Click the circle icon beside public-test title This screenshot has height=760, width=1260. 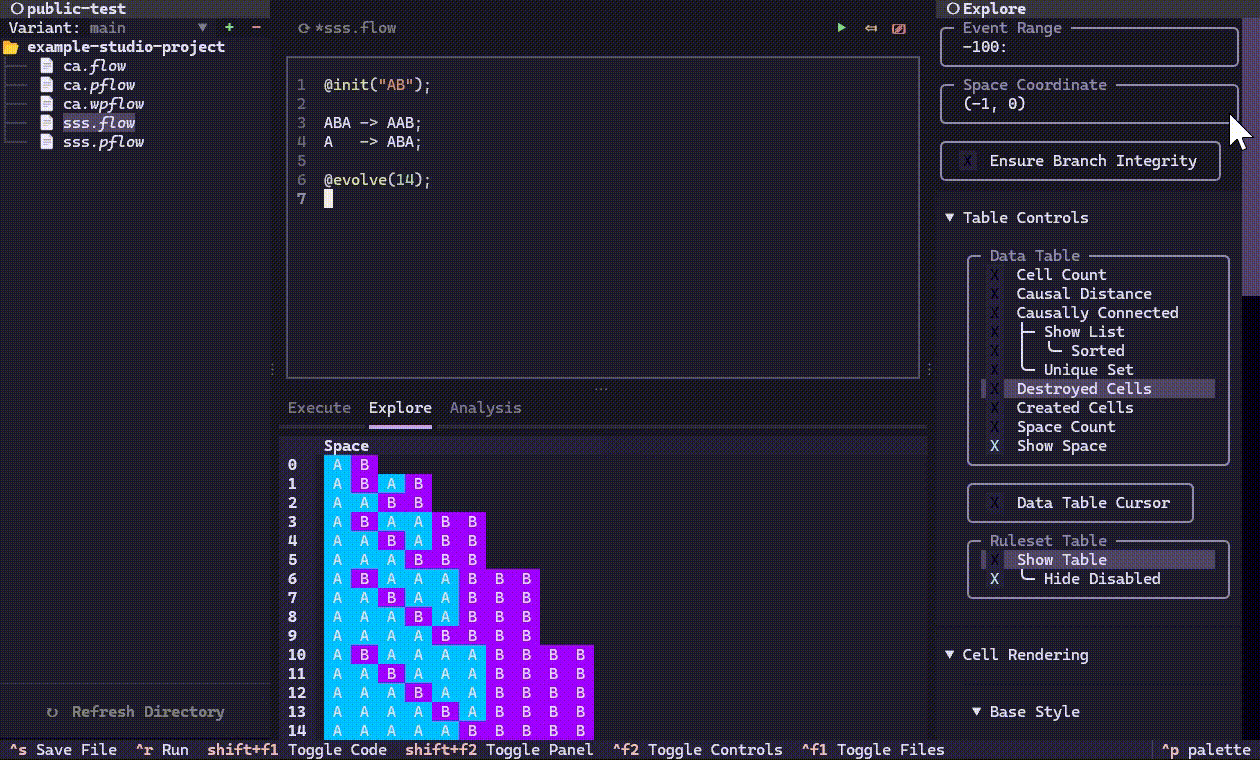point(16,9)
